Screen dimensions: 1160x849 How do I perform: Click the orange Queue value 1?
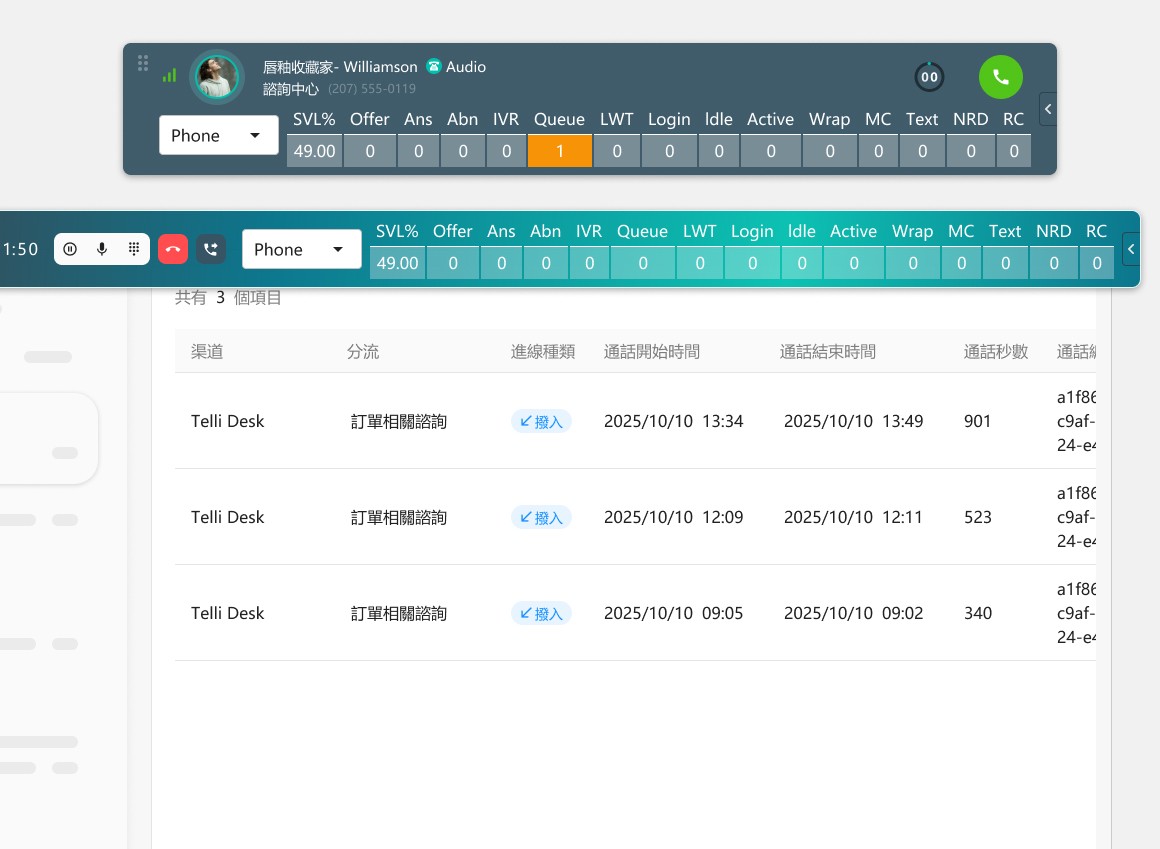pos(559,151)
